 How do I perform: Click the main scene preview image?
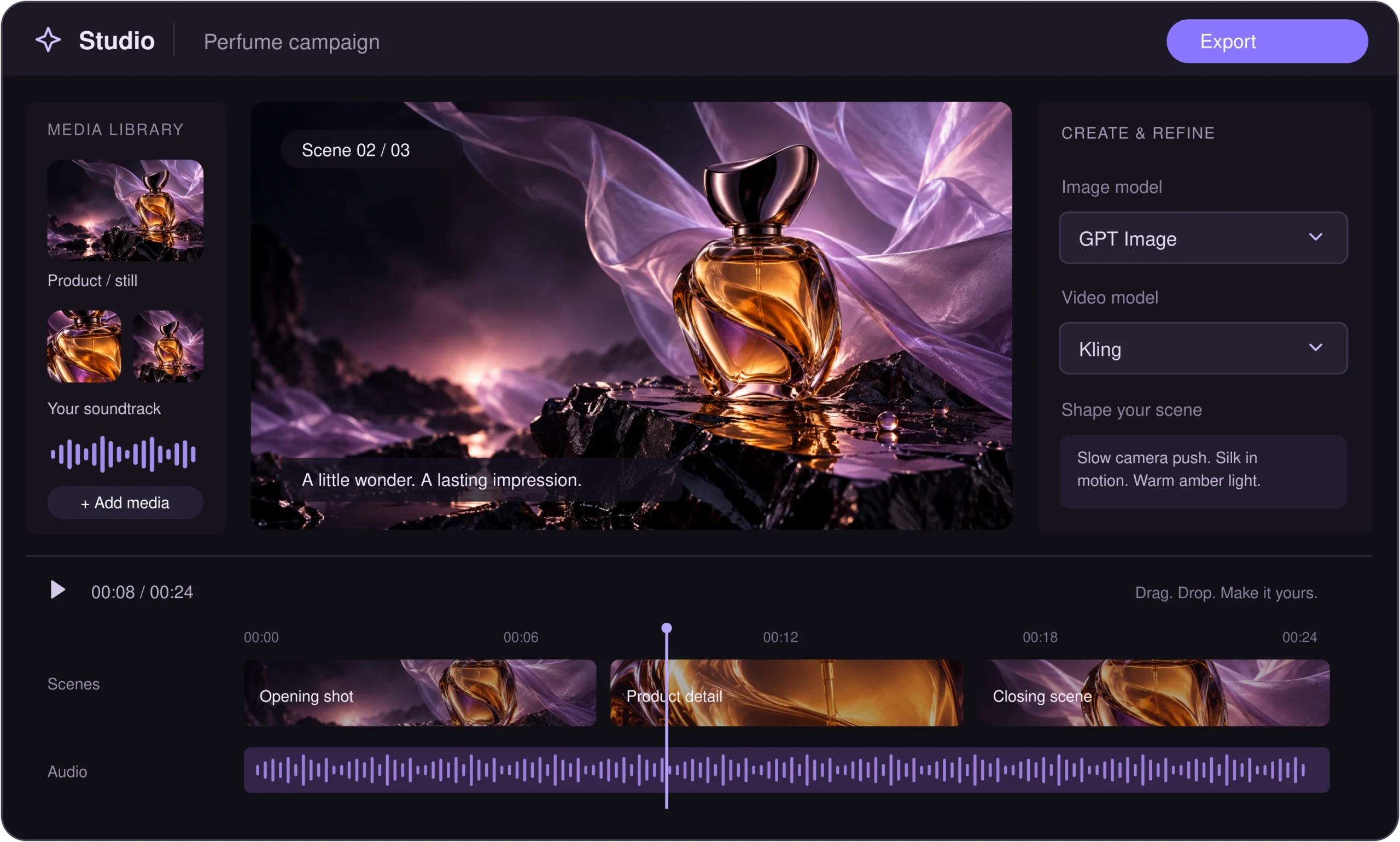click(x=631, y=315)
